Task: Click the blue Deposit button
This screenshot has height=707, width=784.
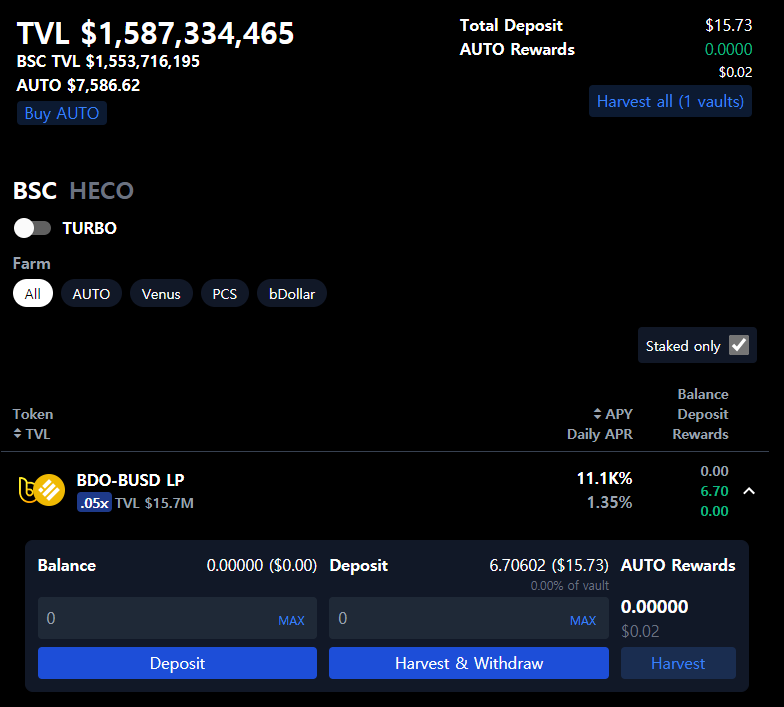Action: [178, 663]
